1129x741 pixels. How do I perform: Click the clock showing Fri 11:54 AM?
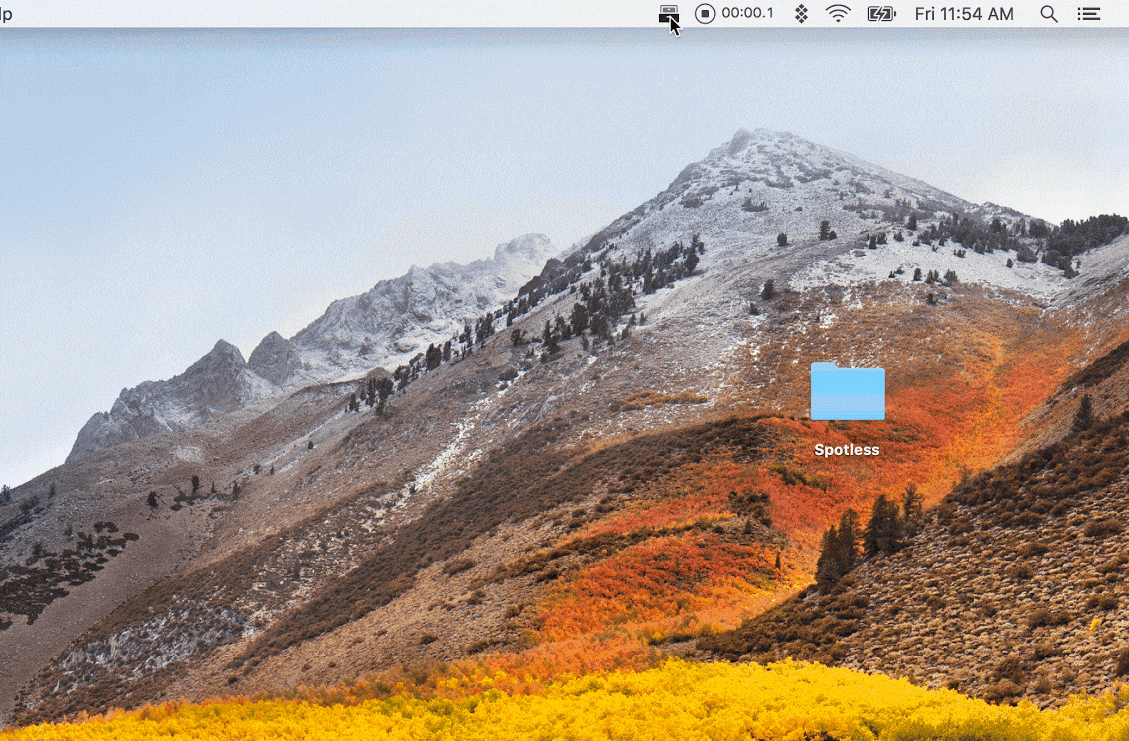coord(964,14)
